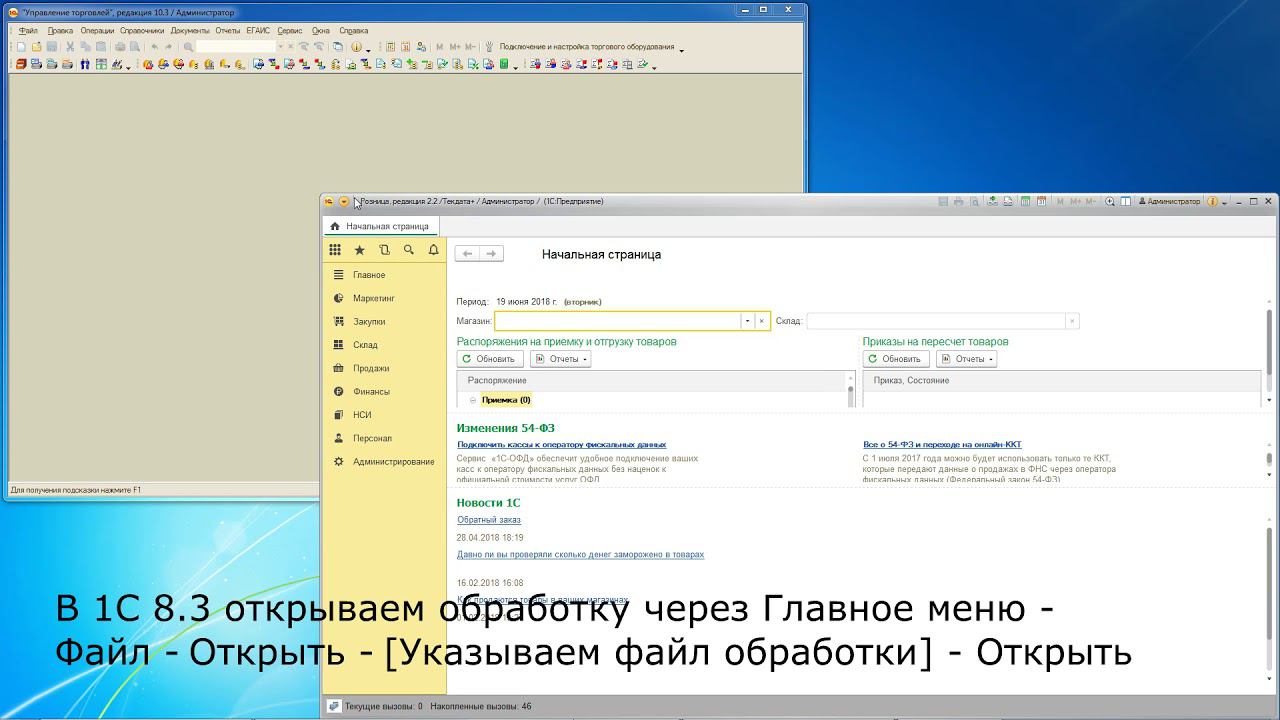Open НСИ section in sidebar
The image size is (1280, 720).
click(x=362, y=415)
